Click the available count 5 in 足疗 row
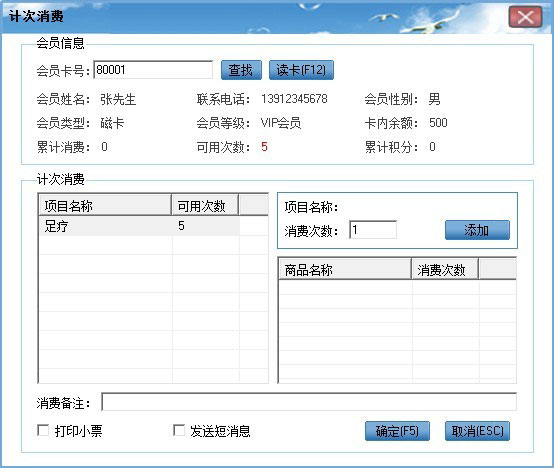 click(181, 226)
